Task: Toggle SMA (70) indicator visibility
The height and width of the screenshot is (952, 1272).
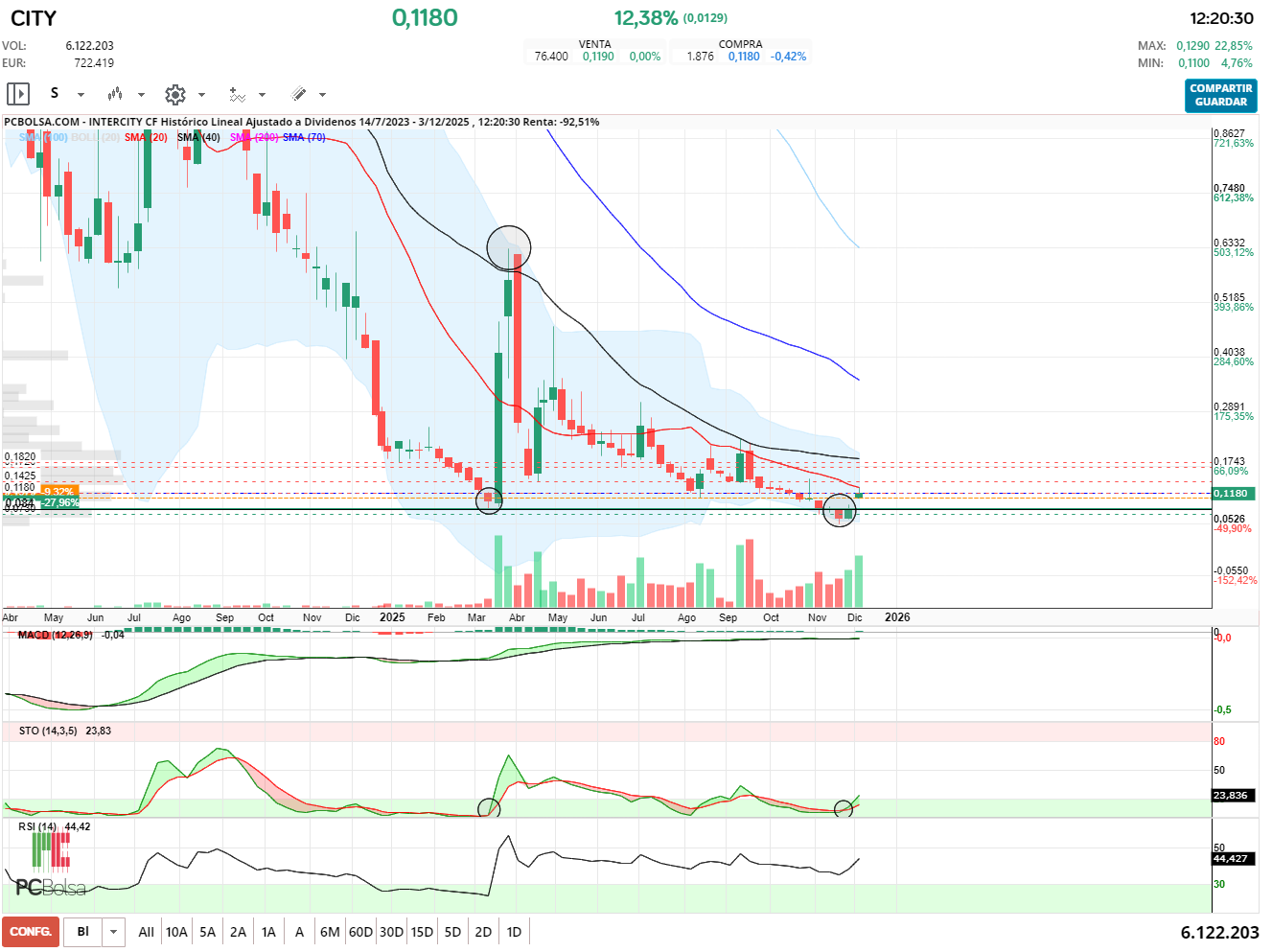Action: pos(304,138)
